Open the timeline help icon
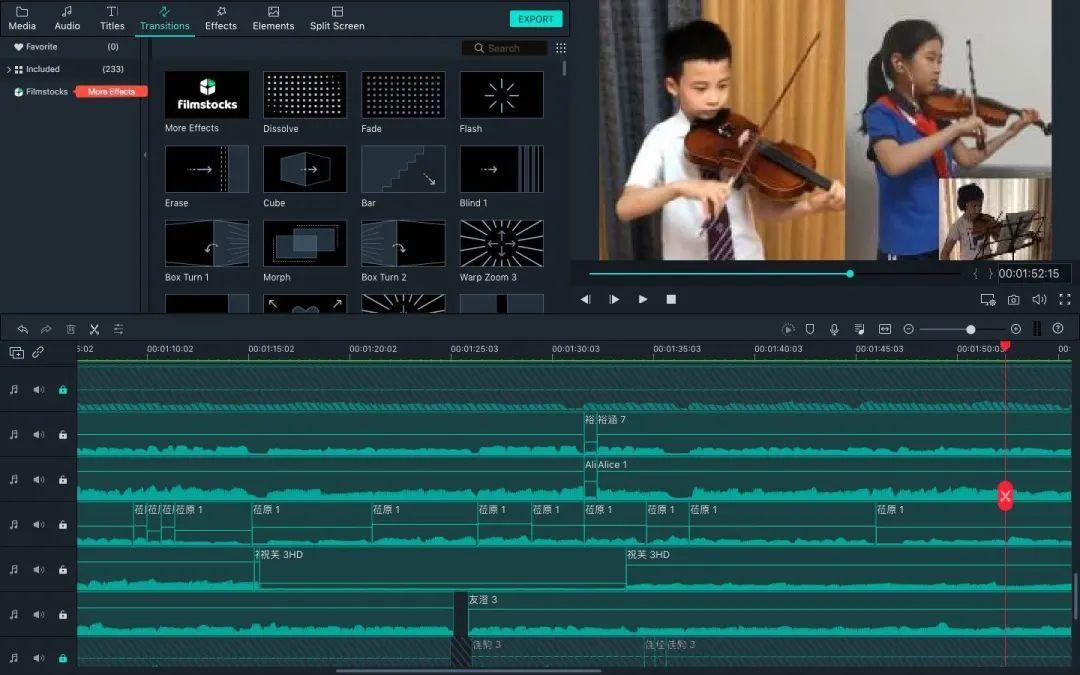 click(1058, 329)
